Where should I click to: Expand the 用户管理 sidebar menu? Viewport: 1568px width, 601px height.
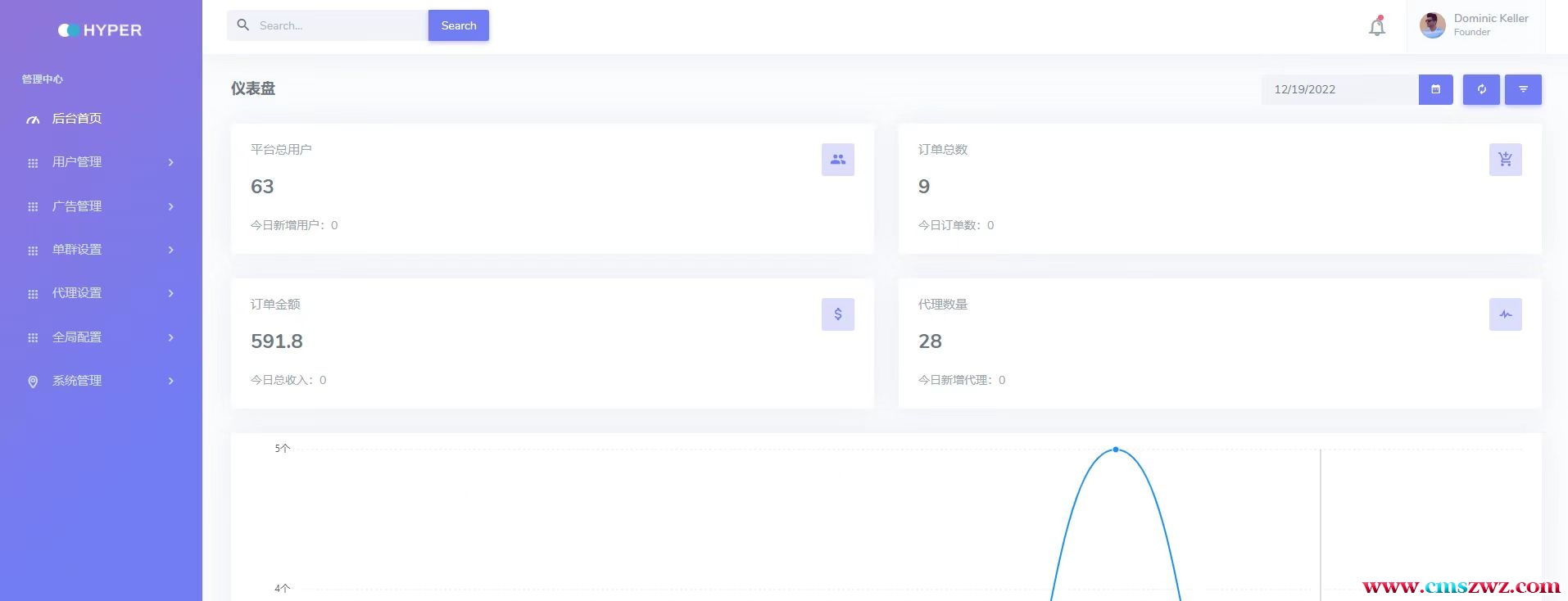pyautogui.click(x=101, y=162)
